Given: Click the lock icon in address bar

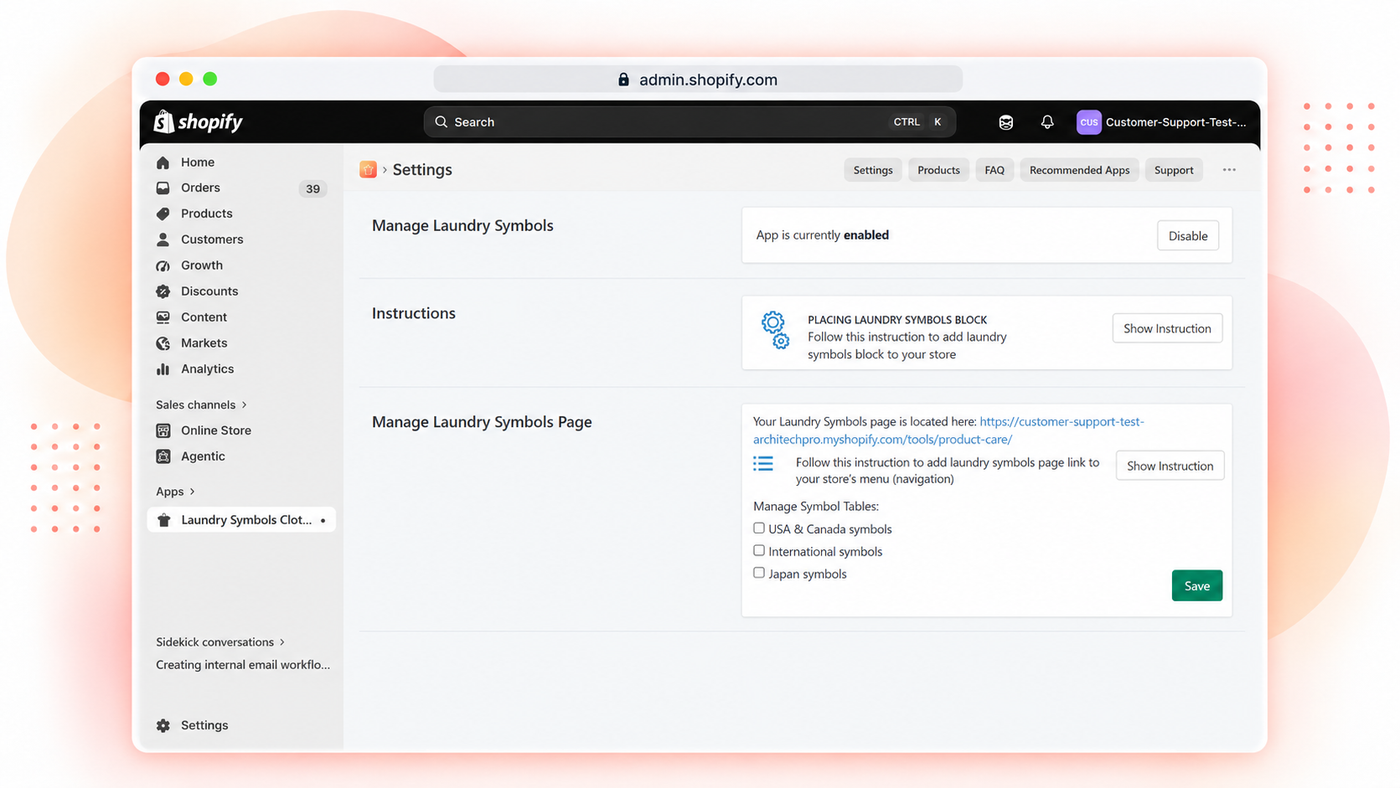Looking at the screenshot, I should [x=624, y=80].
